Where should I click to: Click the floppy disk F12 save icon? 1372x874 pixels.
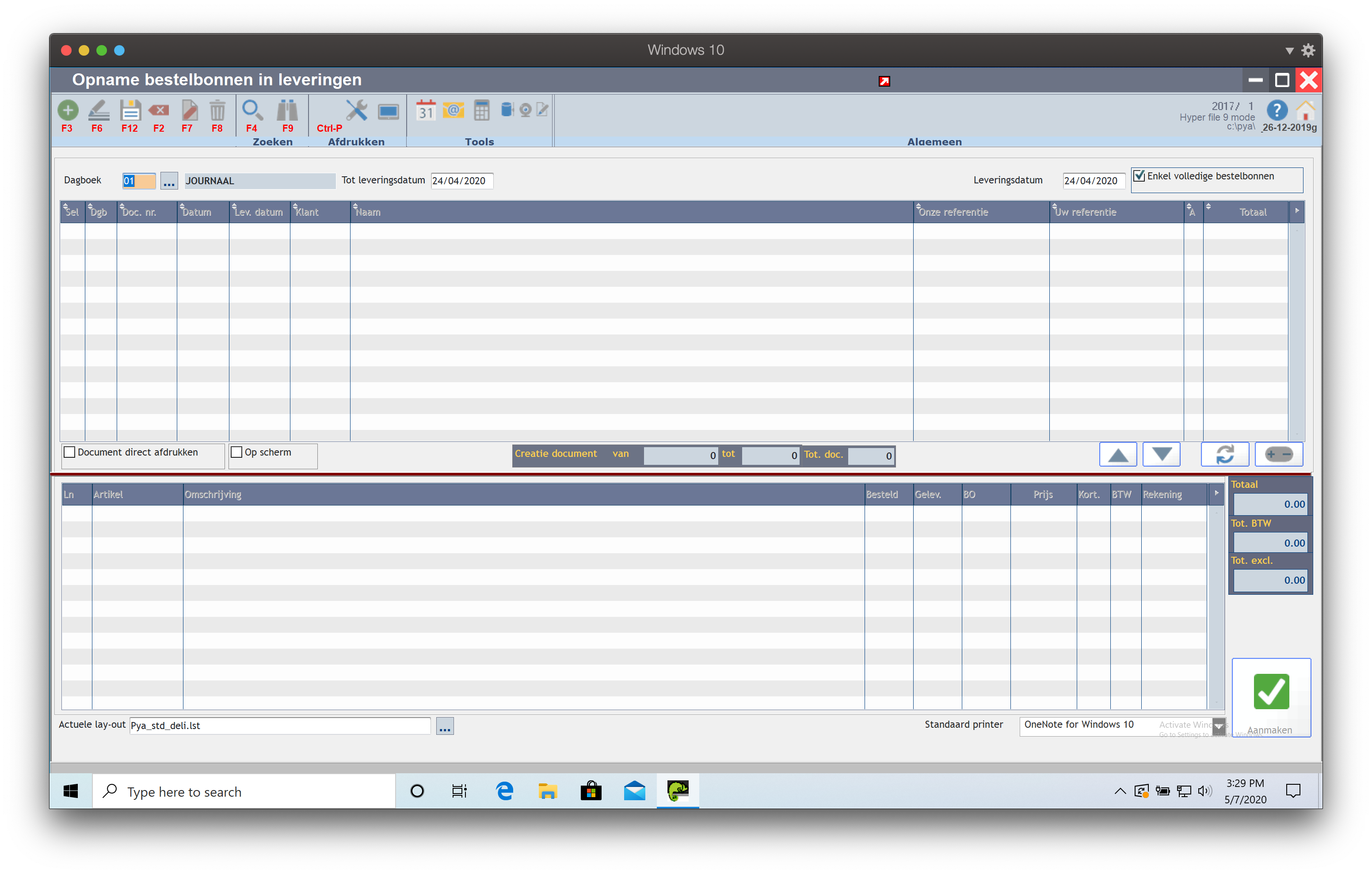130,110
